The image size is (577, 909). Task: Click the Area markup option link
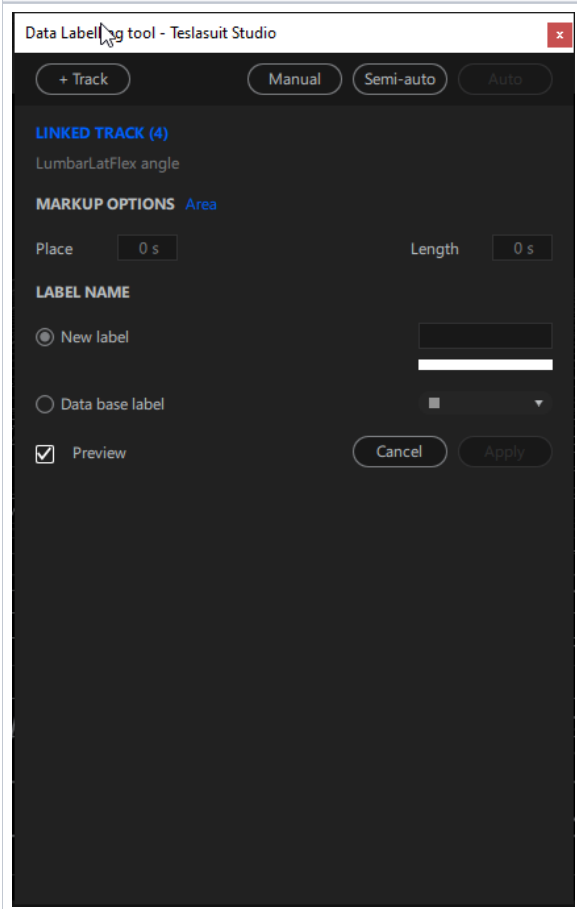point(201,204)
